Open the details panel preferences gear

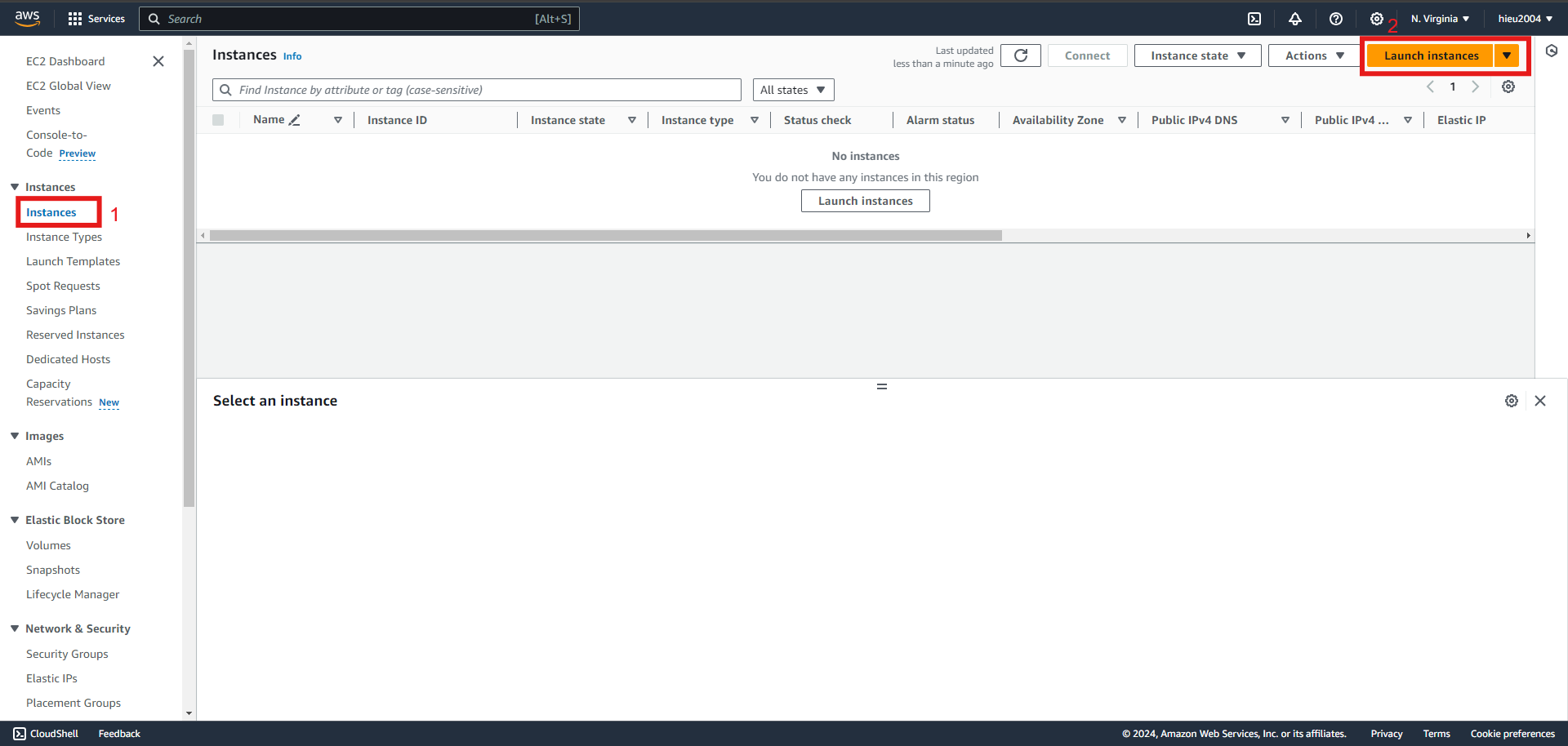[1512, 401]
